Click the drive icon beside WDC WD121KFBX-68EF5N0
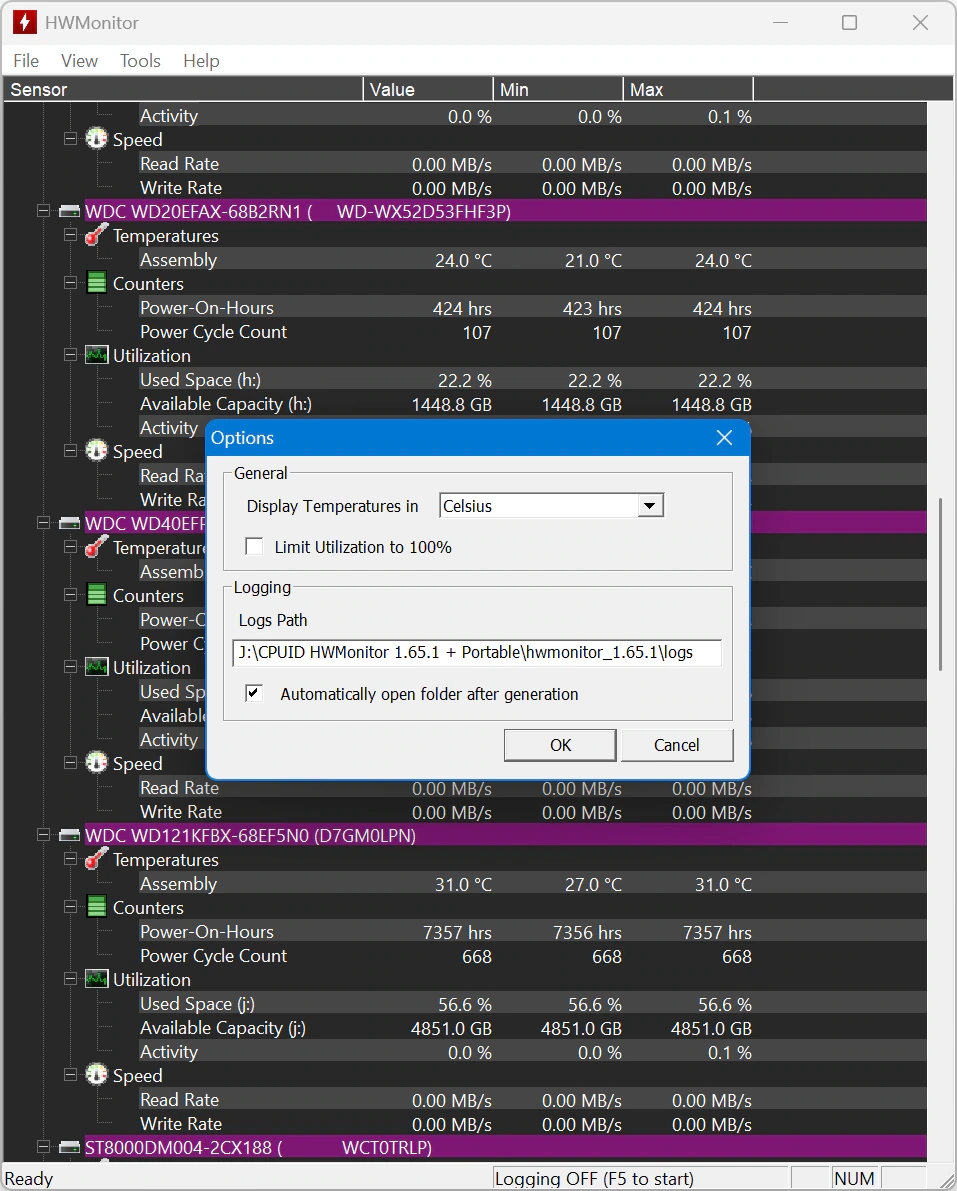The height and width of the screenshot is (1191, 957). click(x=70, y=836)
